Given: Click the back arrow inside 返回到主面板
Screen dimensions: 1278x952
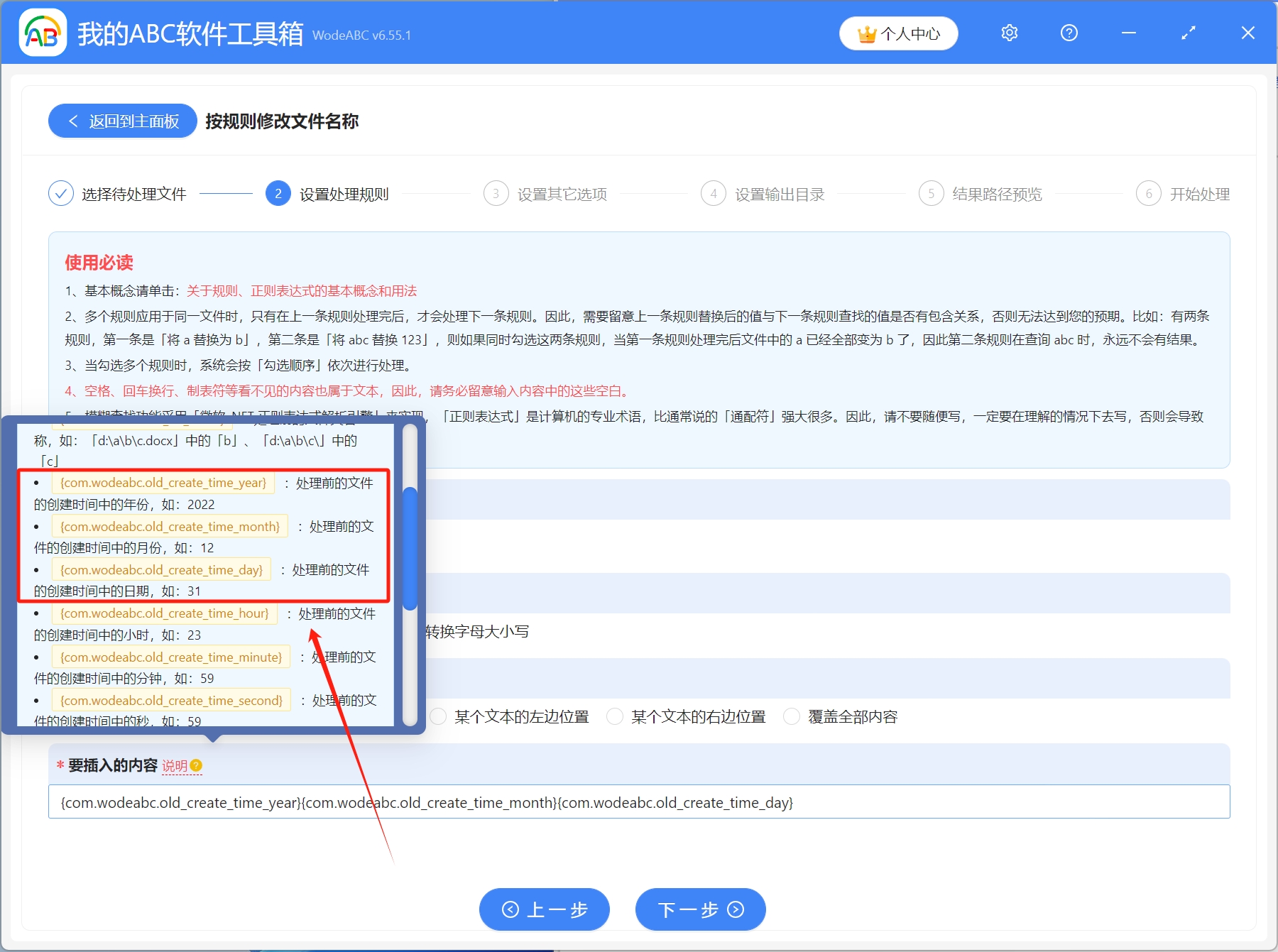Looking at the screenshot, I should (x=73, y=121).
